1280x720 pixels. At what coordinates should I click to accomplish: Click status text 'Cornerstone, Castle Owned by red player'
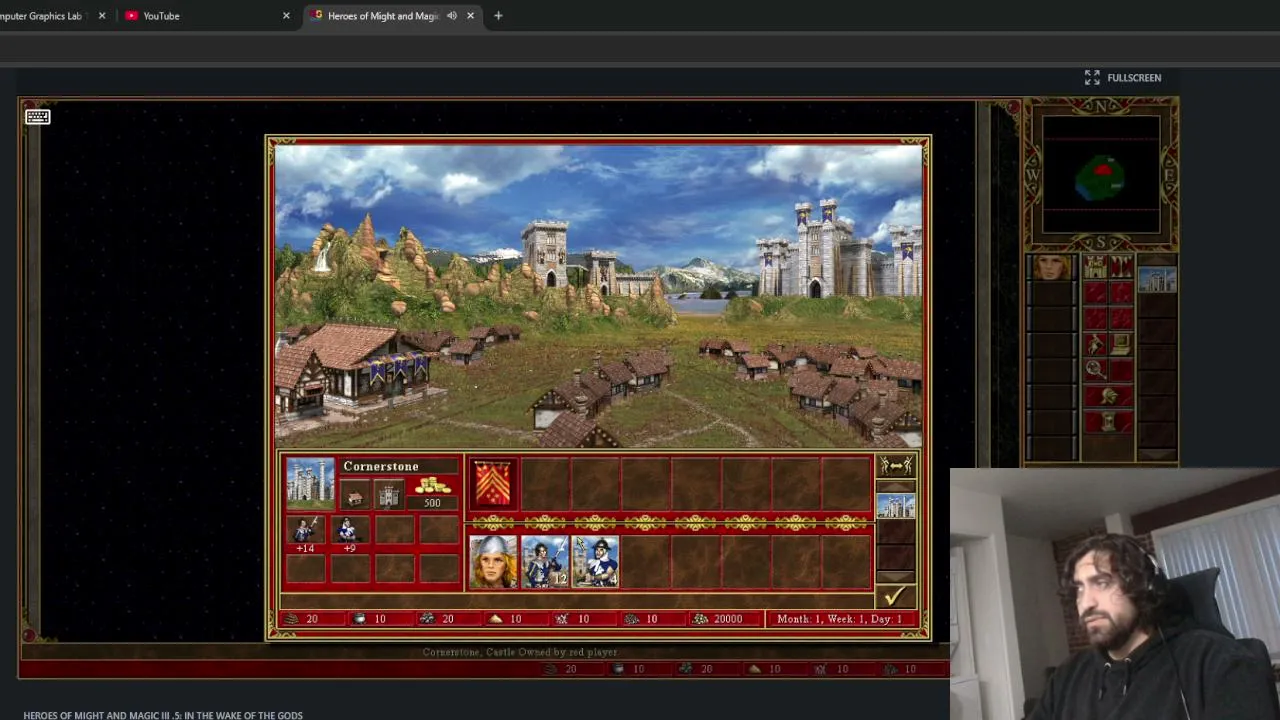(519, 652)
